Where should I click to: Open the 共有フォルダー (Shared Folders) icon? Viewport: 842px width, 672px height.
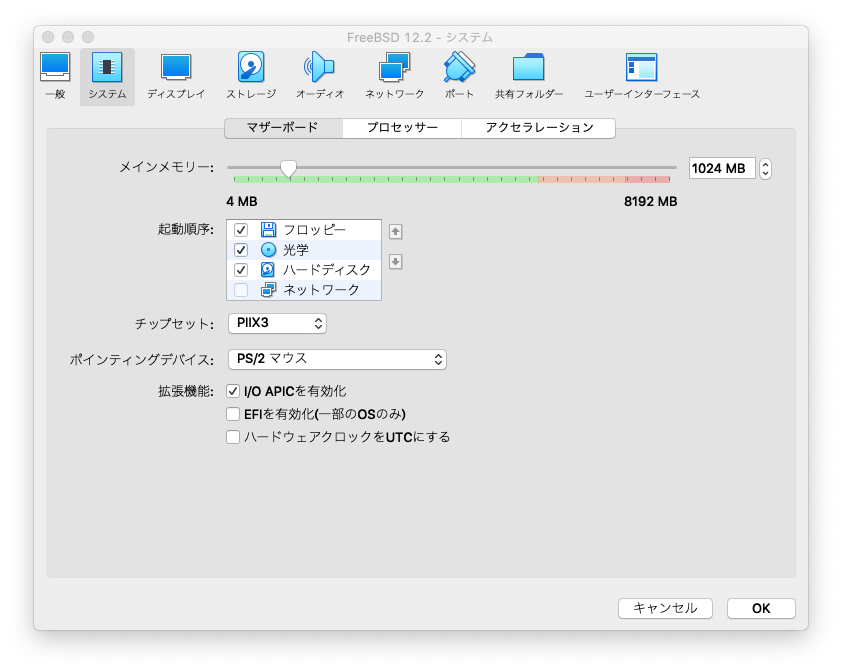(529, 76)
